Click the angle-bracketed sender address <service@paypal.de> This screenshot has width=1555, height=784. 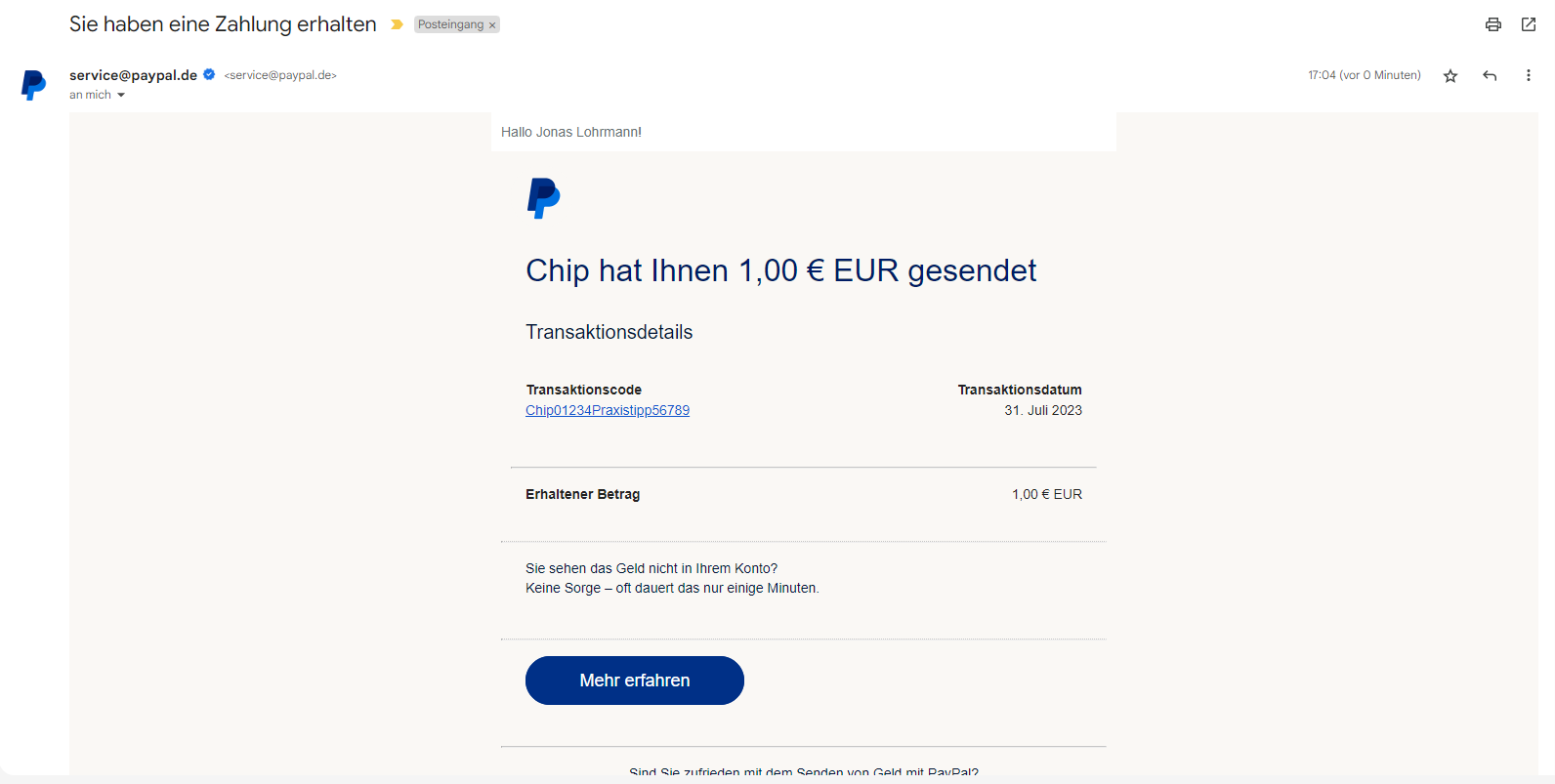point(280,75)
